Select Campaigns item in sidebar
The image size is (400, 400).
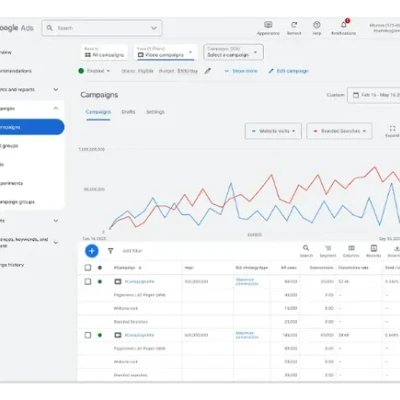click(x=32, y=127)
